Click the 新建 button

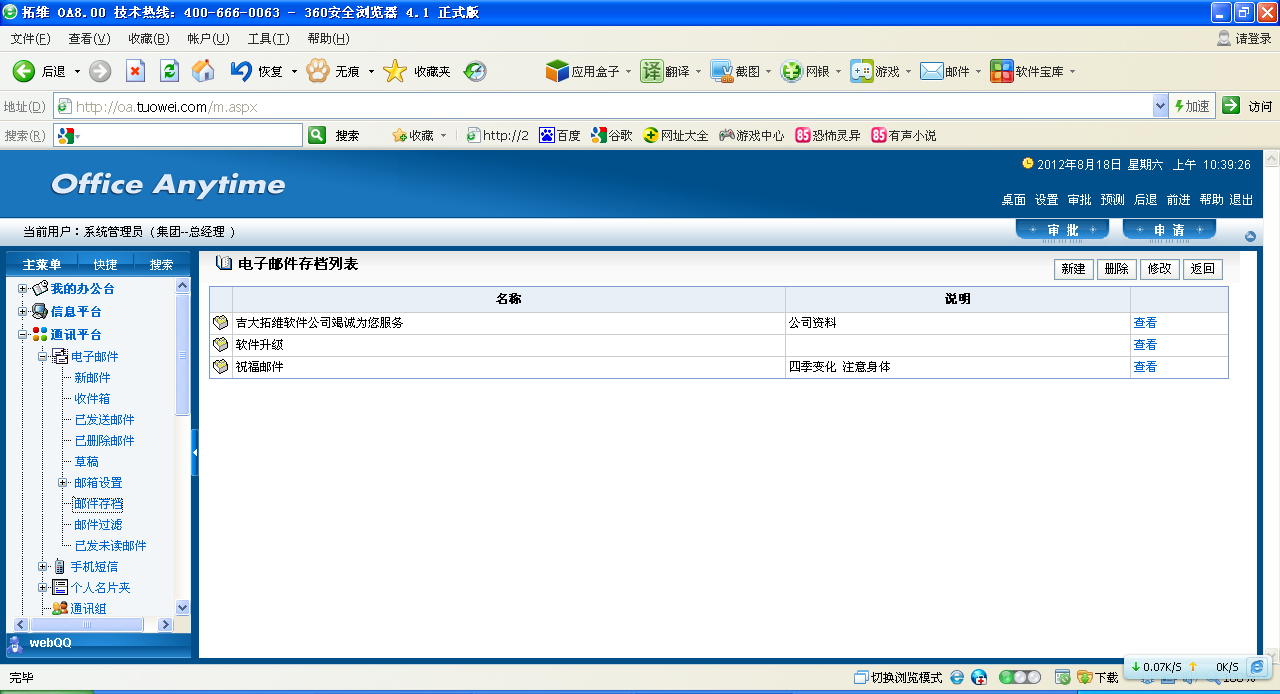coord(1073,269)
